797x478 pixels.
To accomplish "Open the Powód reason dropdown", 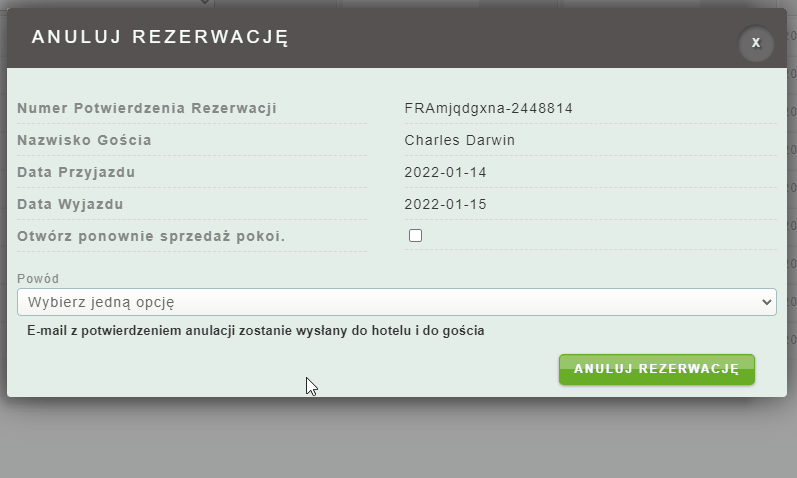I will [396, 302].
